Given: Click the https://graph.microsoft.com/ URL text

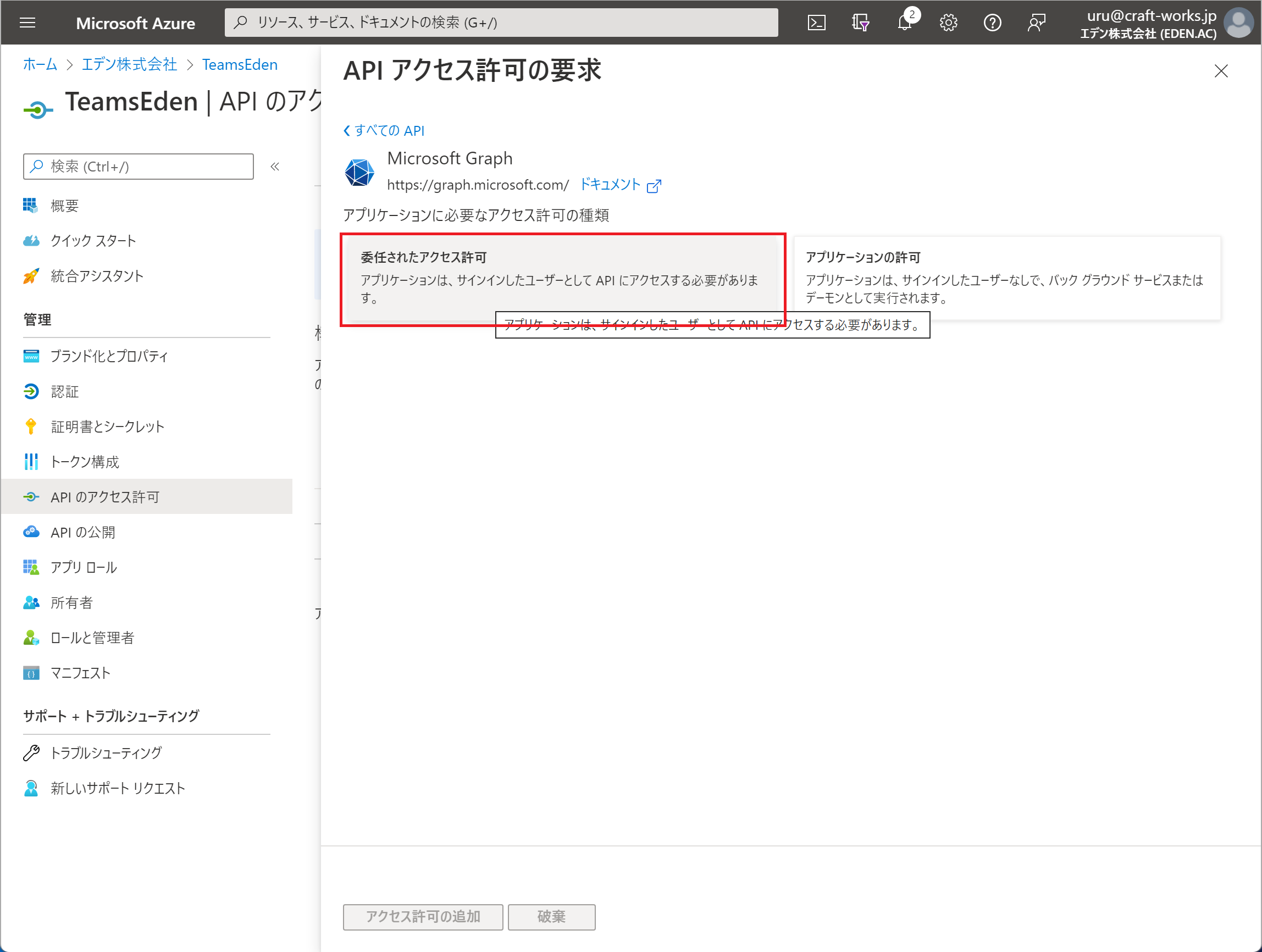Looking at the screenshot, I should pyautogui.click(x=478, y=185).
